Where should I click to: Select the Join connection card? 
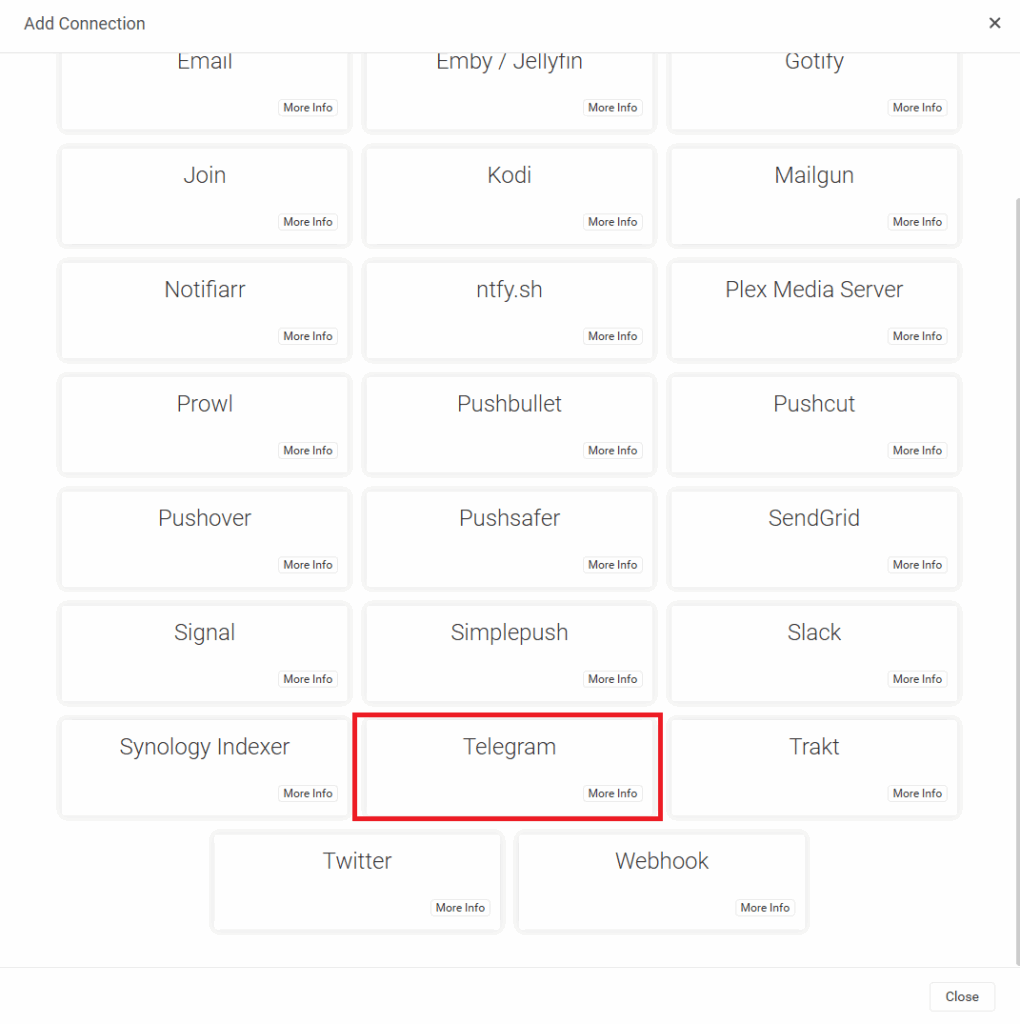pyautogui.click(x=204, y=195)
